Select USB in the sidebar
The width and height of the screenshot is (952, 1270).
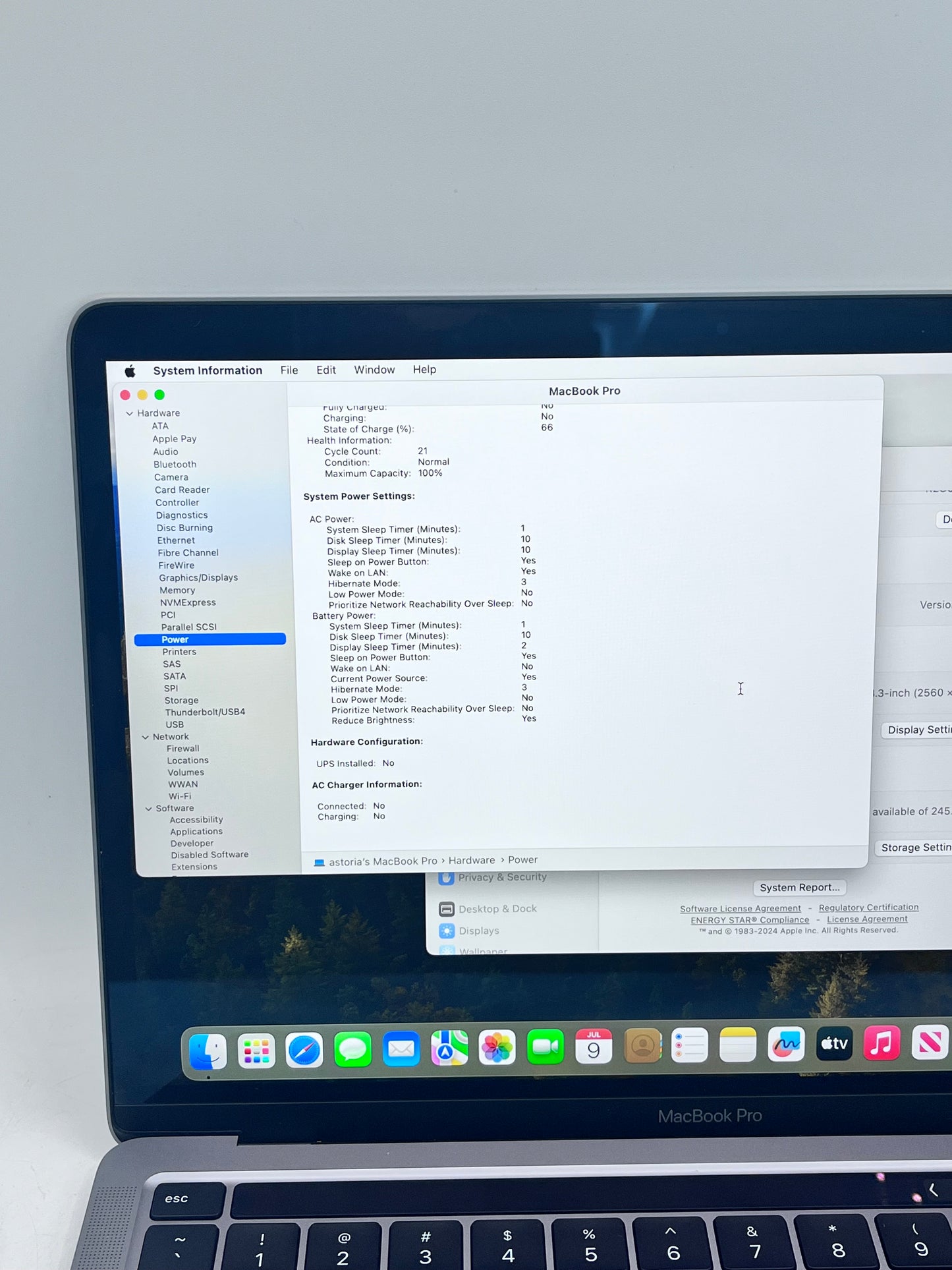coord(175,725)
